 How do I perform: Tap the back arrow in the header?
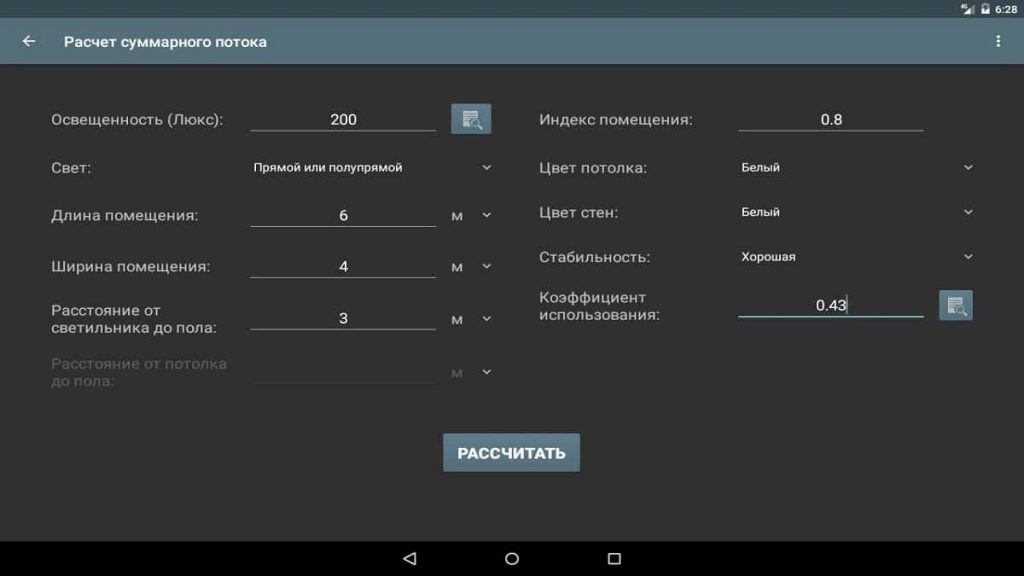click(x=29, y=42)
